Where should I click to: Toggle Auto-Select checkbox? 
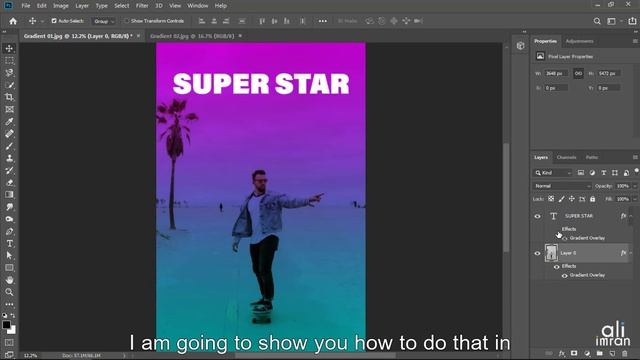click(x=54, y=21)
